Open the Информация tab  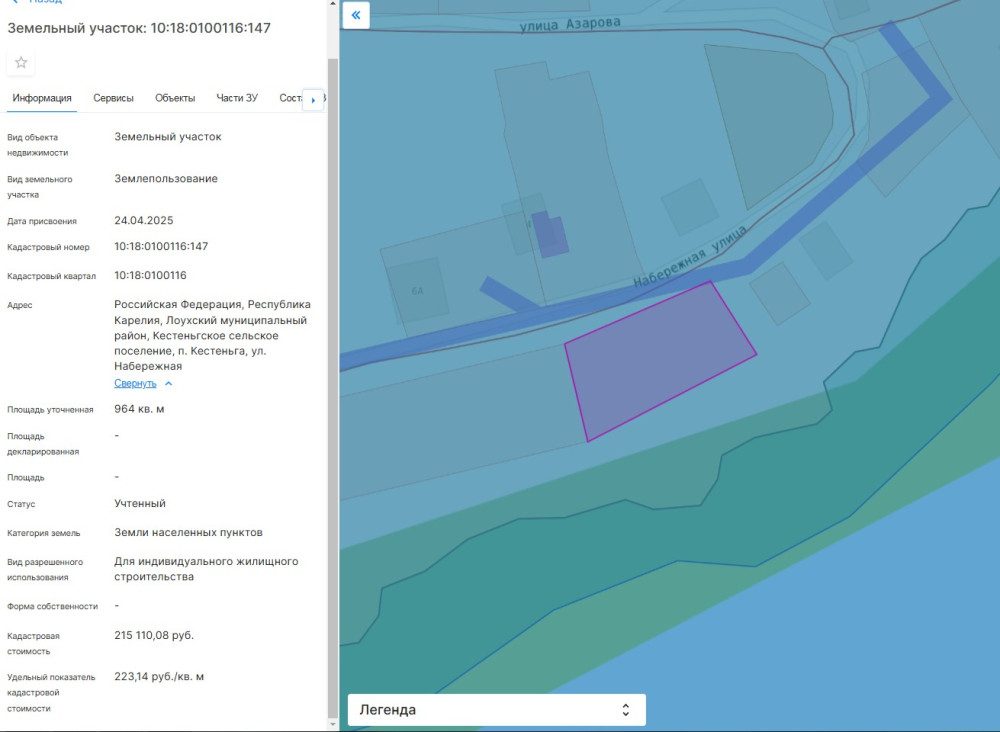coord(42,98)
